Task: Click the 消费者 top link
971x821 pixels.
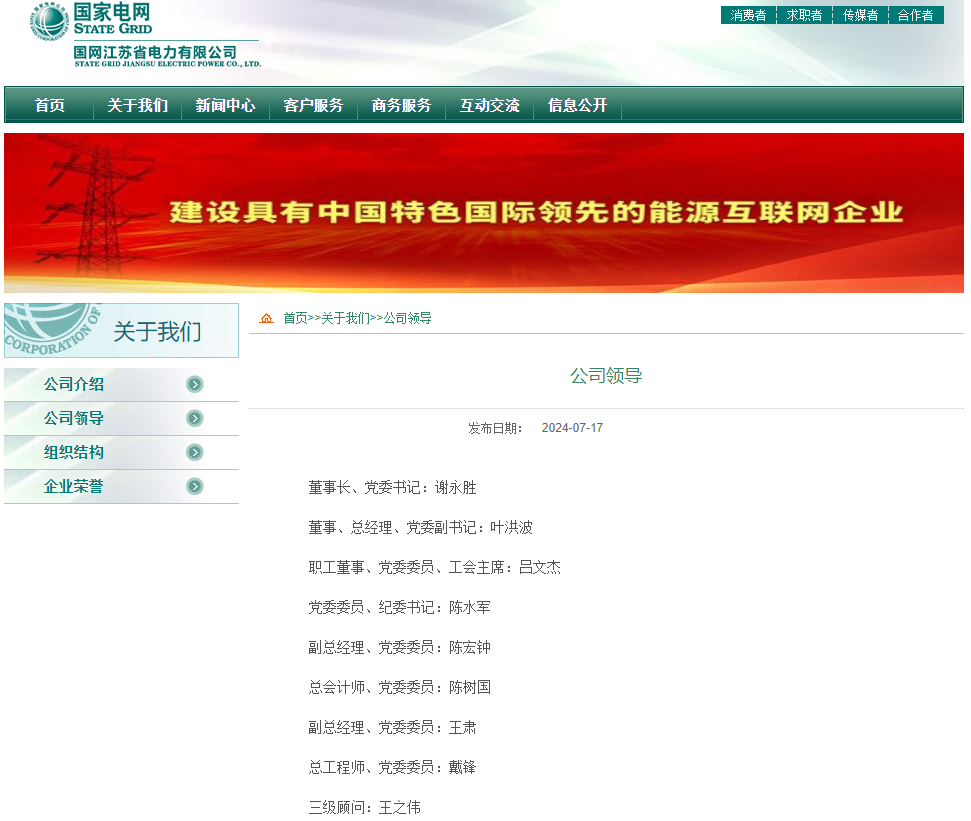Action: tap(748, 15)
